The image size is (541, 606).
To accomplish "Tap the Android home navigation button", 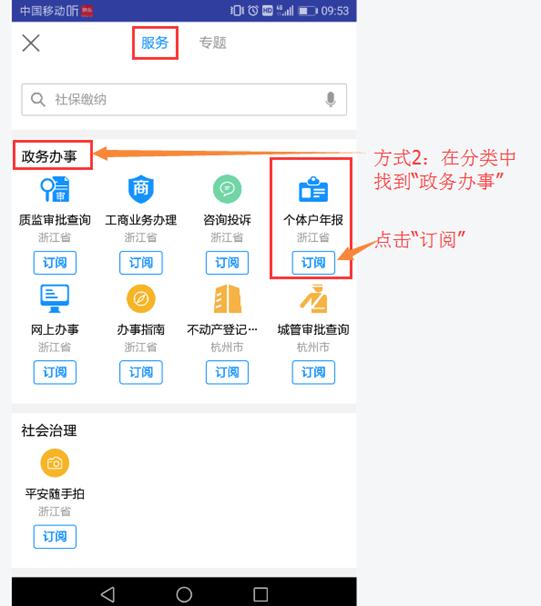I will pyautogui.click(x=184, y=594).
